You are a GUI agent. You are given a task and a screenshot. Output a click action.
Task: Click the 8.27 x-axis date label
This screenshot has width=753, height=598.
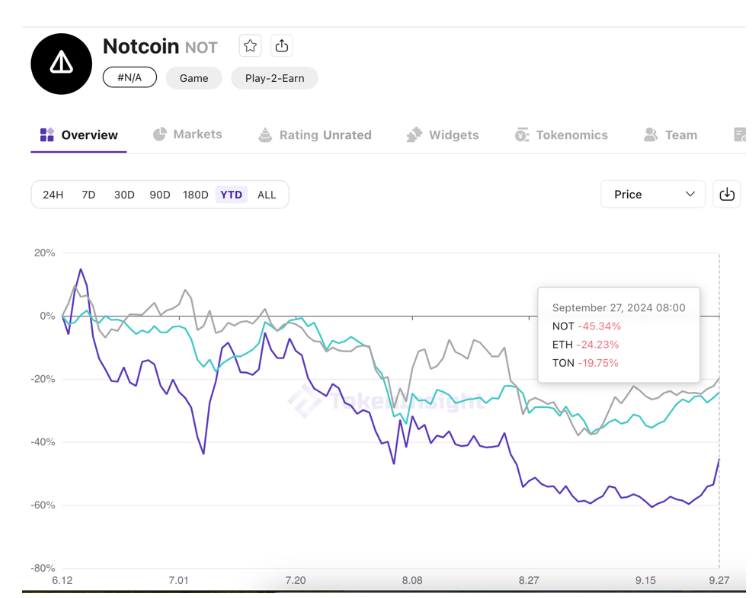(529, 580)
